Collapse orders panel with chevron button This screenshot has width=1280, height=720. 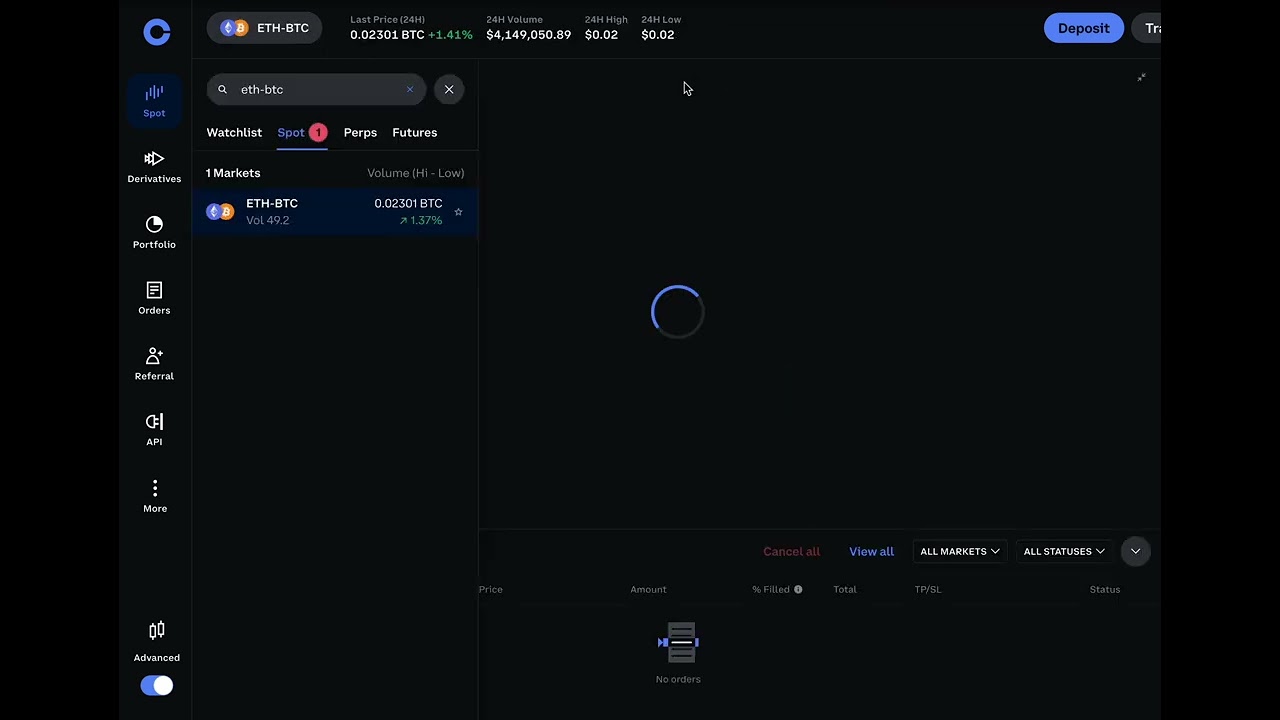(x=1135, y=551)
